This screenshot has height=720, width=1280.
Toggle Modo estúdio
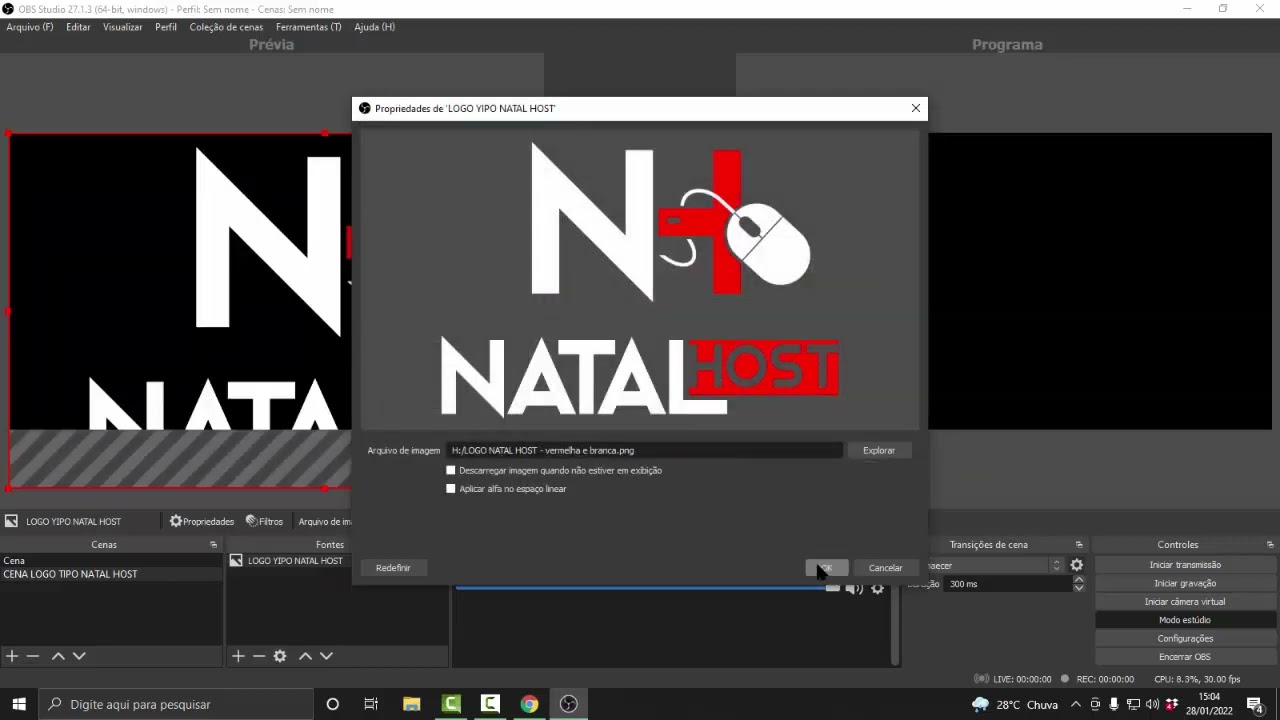point(1185,620)
